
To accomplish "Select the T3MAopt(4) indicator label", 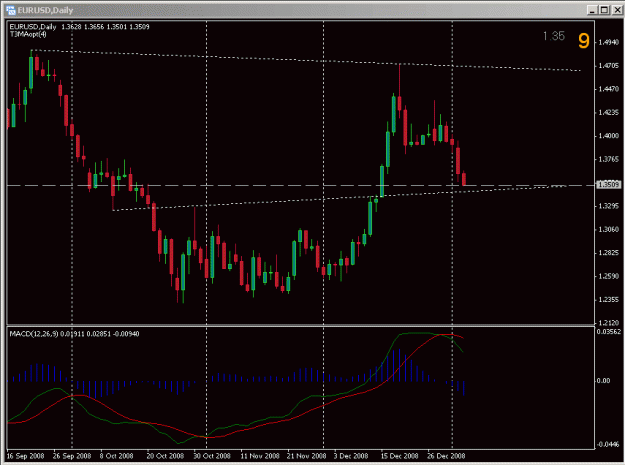I will click(28, 34).
